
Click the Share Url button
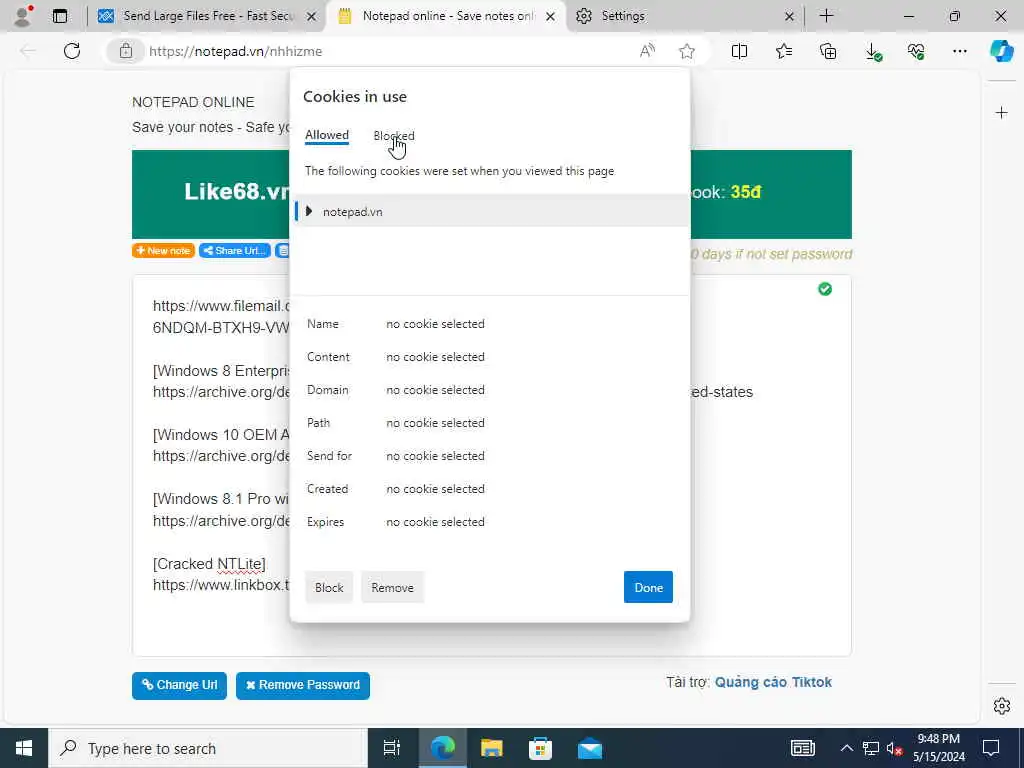pyautogui.click(x=234, y=251)
